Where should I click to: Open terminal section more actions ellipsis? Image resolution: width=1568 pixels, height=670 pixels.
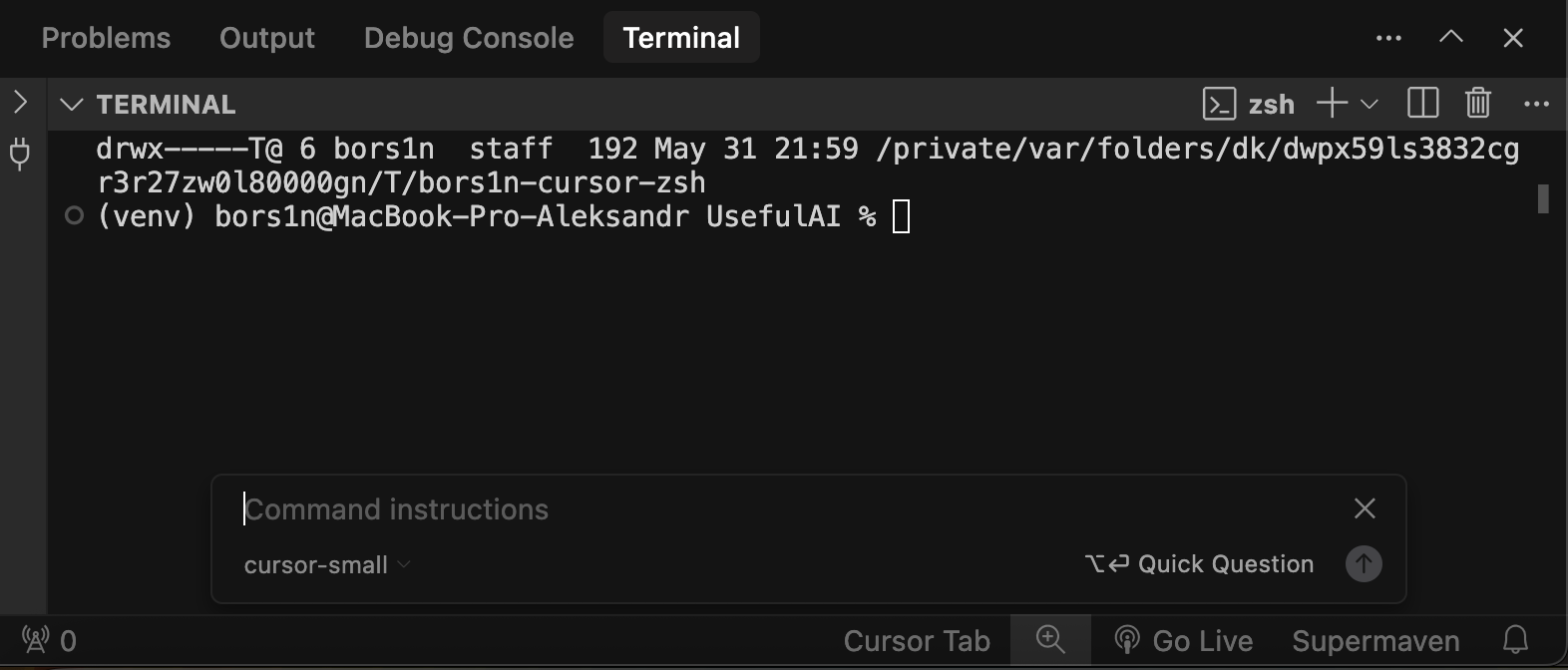pyautogui.click(x=1536, y=104)
